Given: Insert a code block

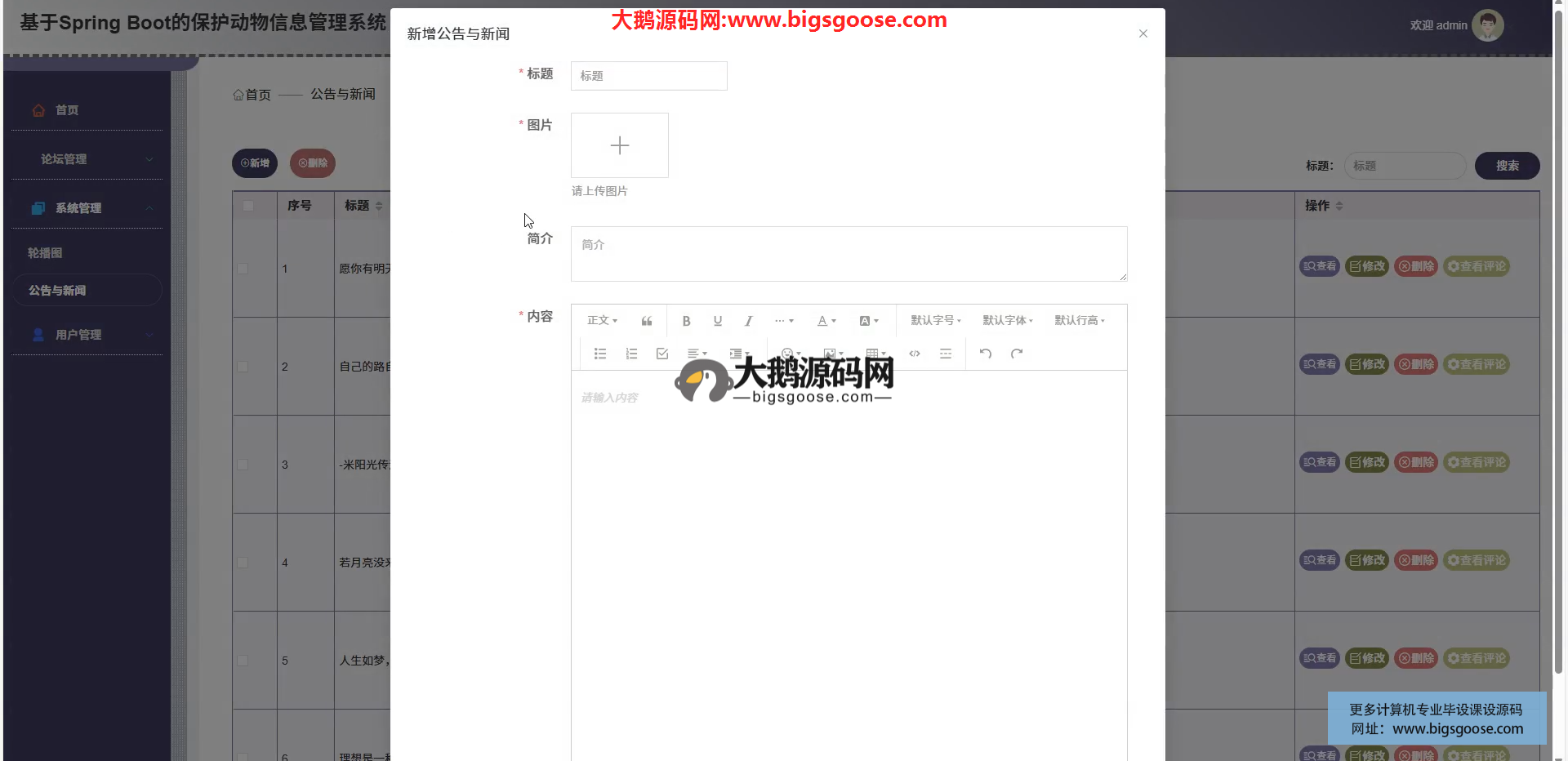Looking at the screenshot, I should (x=915, y=354).
